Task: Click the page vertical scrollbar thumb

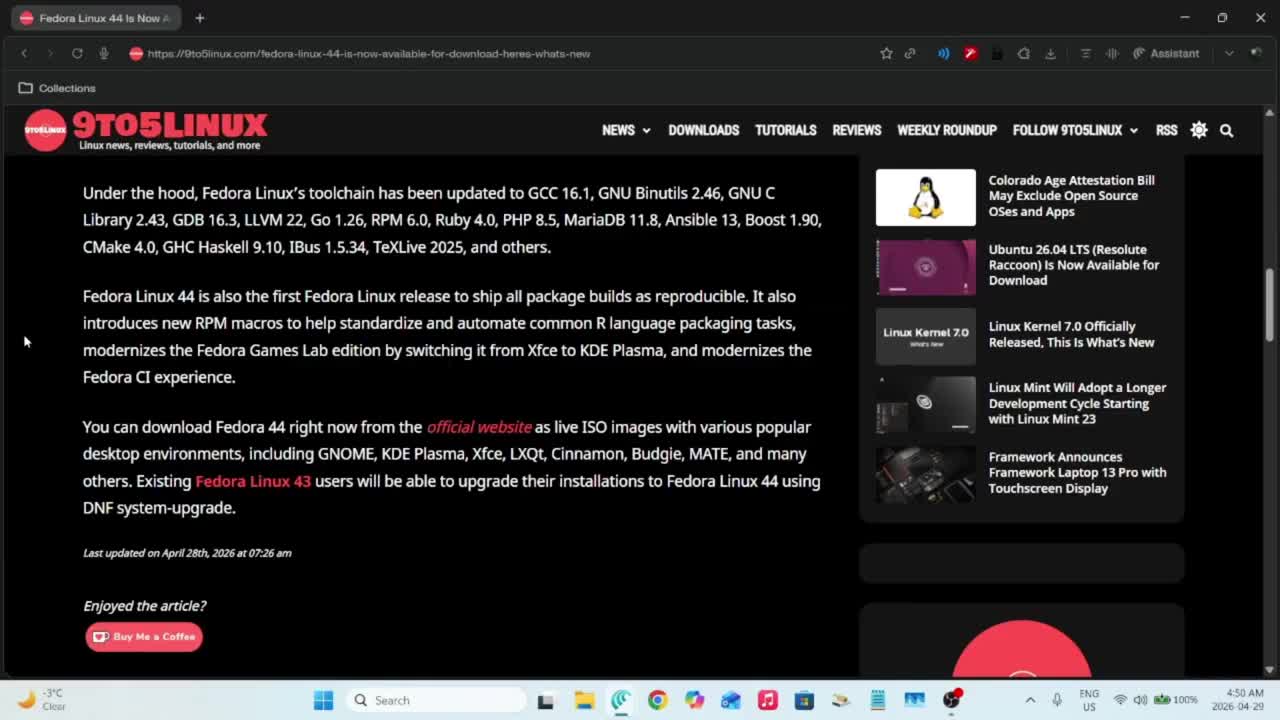Action: [x=1270, y=305]
